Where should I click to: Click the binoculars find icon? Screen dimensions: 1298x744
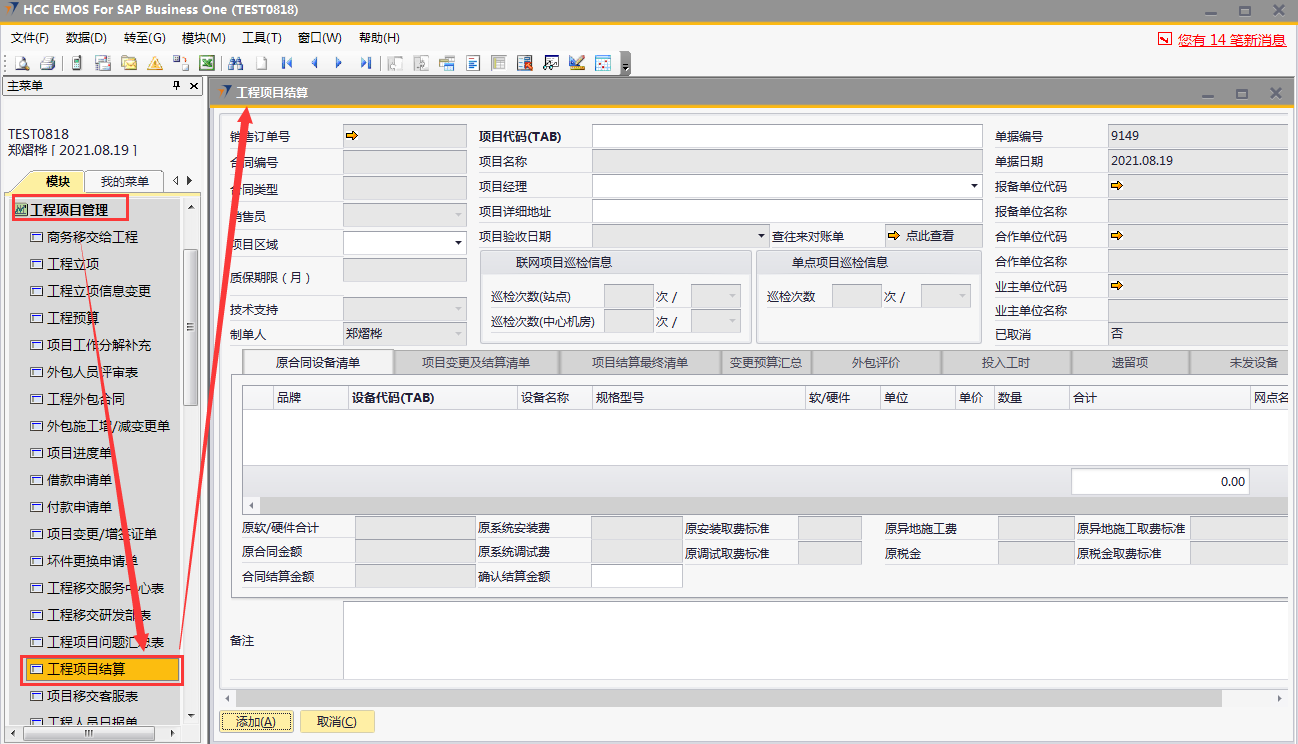tap(236, 63)
